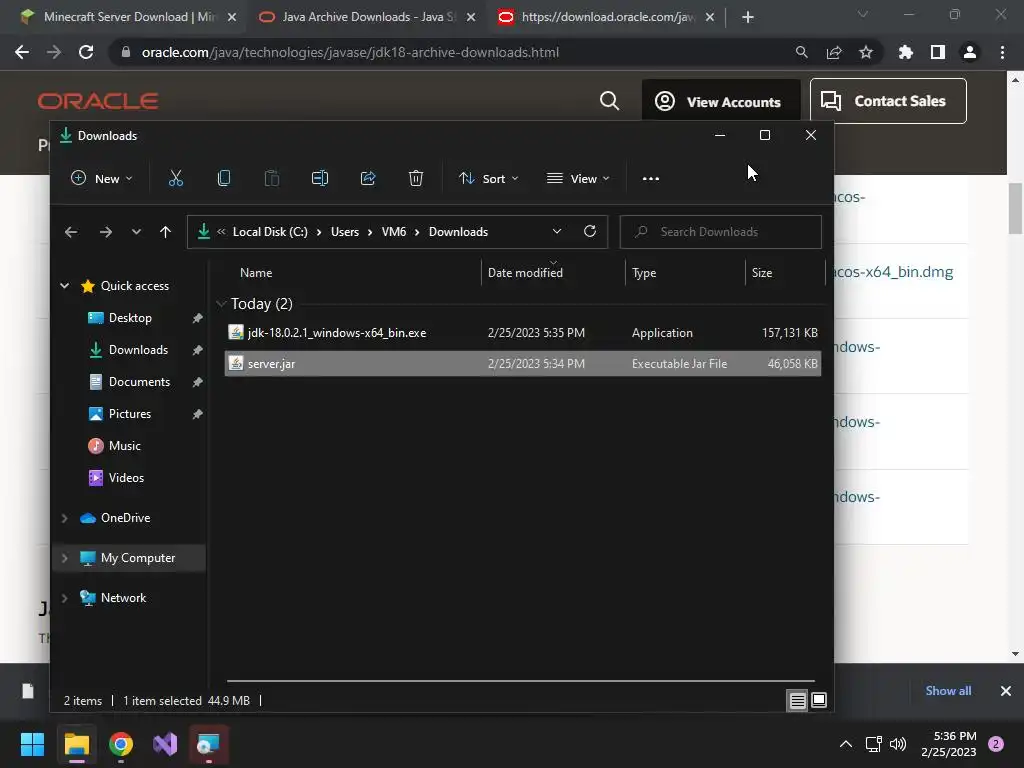Sort by the Name column header

(x=256, y=273)
